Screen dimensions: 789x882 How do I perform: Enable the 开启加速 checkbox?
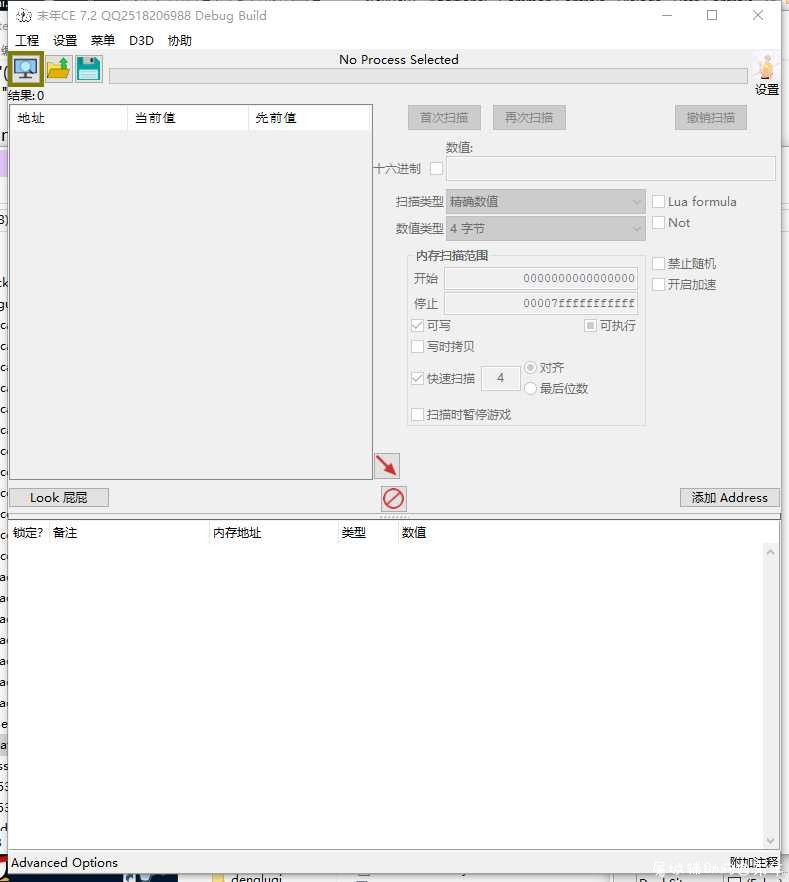658,285
